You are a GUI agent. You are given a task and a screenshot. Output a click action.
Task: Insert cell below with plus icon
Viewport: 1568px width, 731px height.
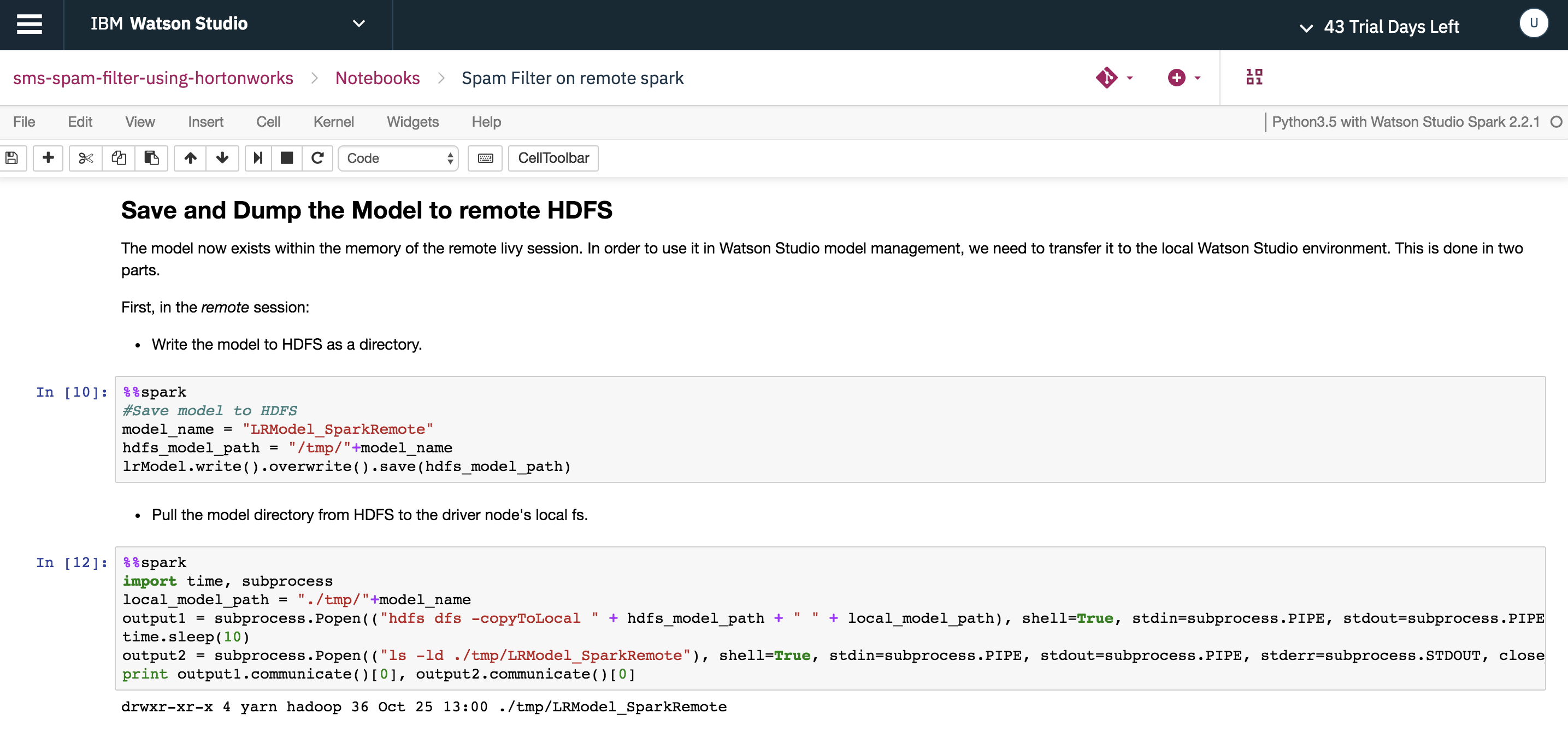tap(48, 158)
